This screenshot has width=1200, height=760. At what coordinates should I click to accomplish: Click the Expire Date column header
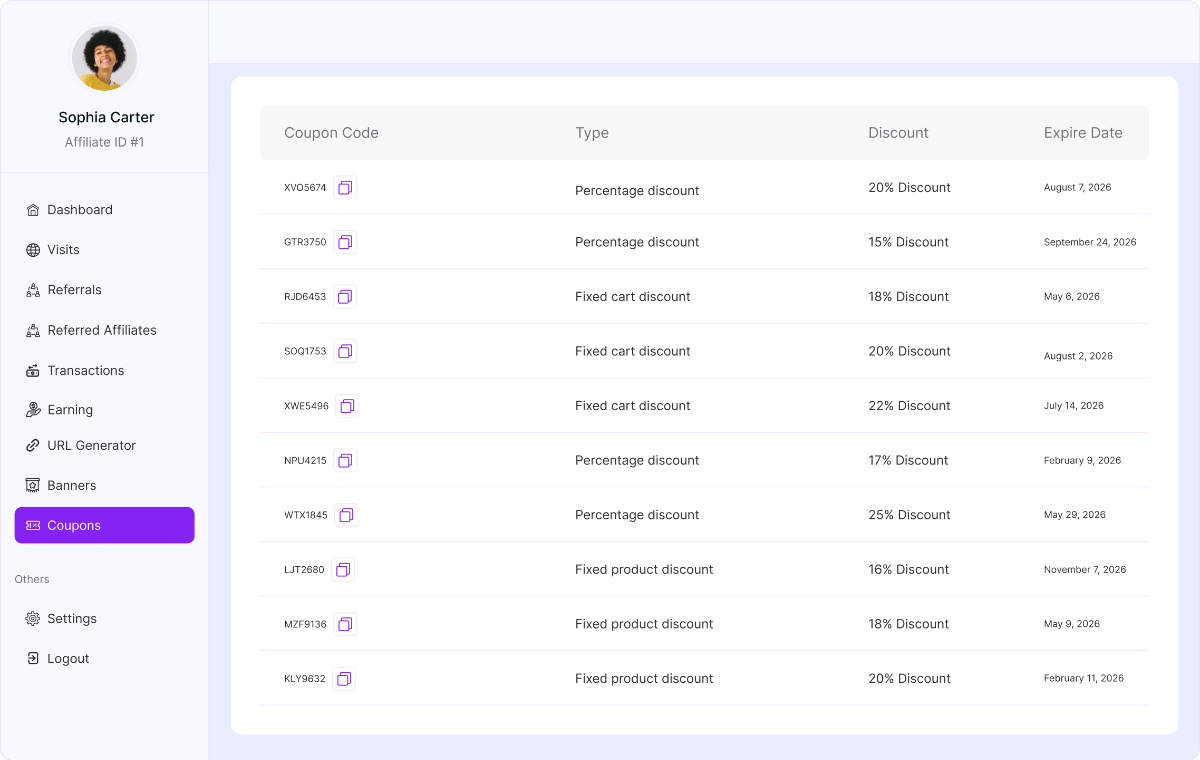1082,133
